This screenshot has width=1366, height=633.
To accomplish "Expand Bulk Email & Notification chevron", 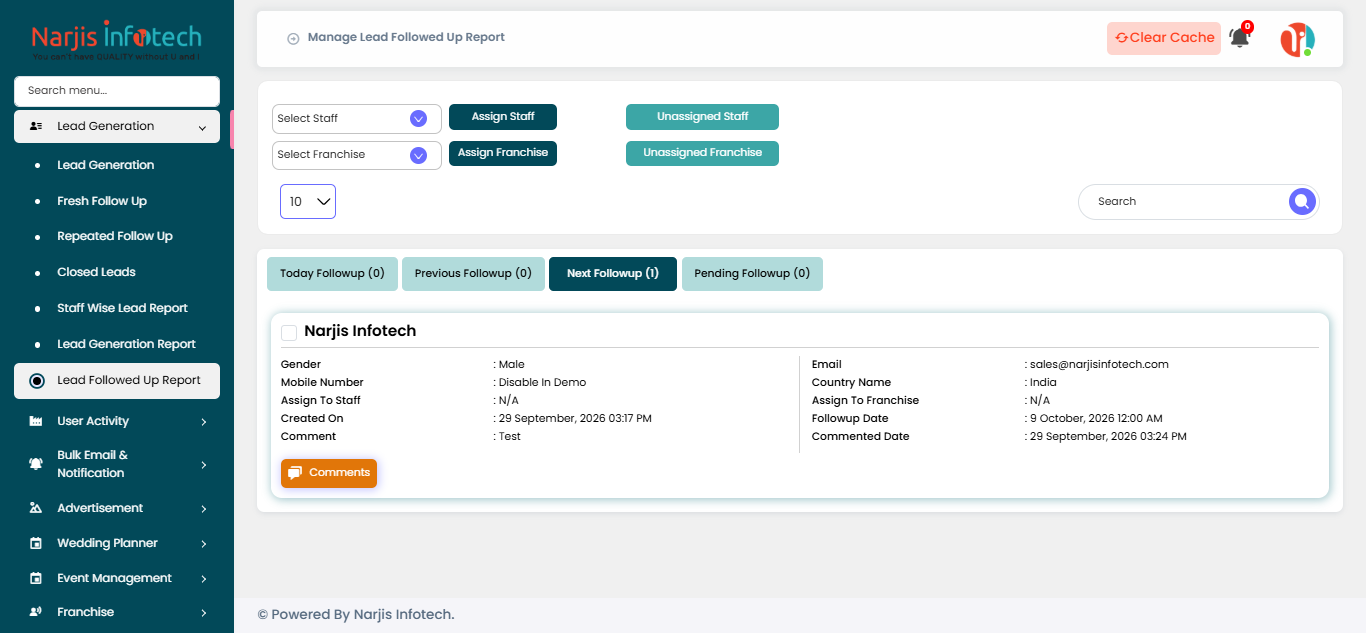I will click(204, 465).
